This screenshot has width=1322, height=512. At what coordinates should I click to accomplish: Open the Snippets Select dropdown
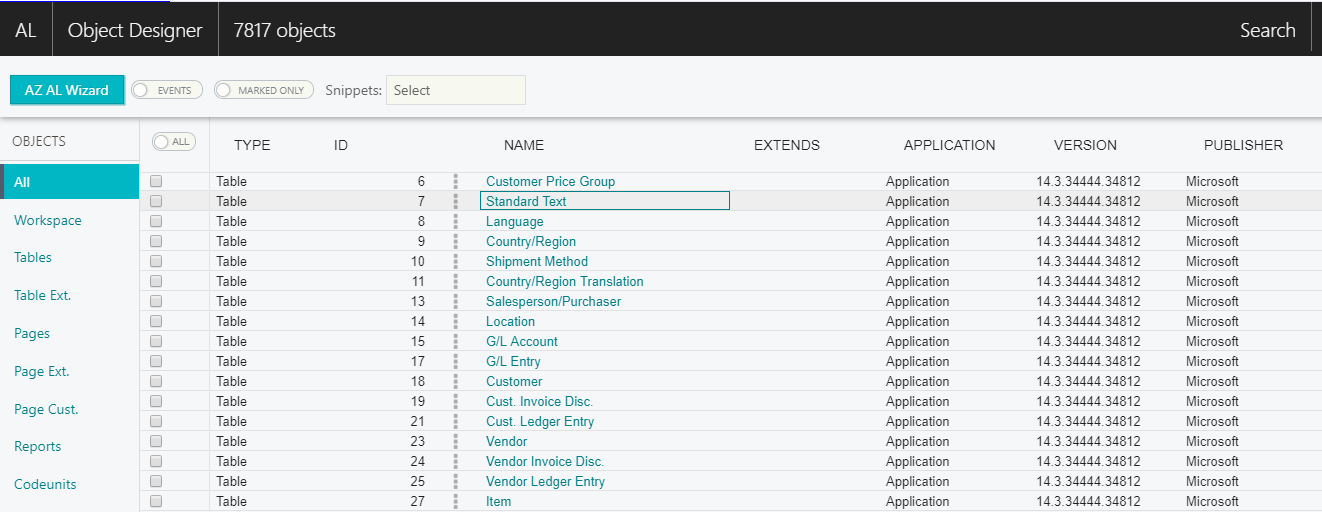coord(456,90)
